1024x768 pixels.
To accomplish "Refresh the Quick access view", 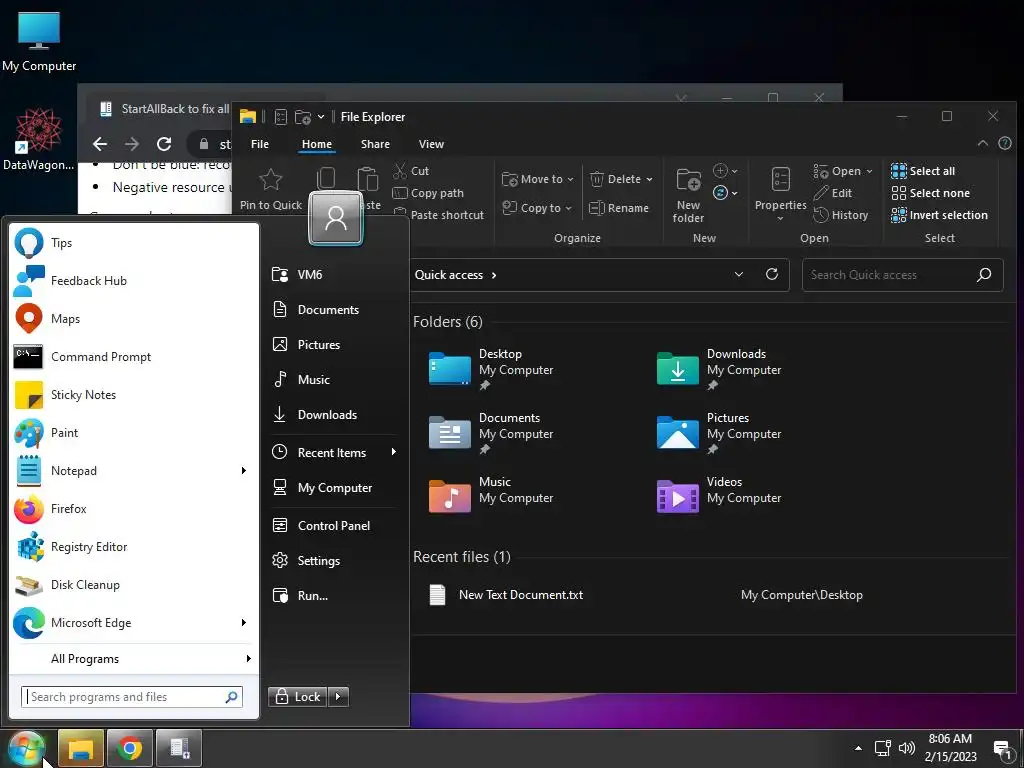I will 772,274.
